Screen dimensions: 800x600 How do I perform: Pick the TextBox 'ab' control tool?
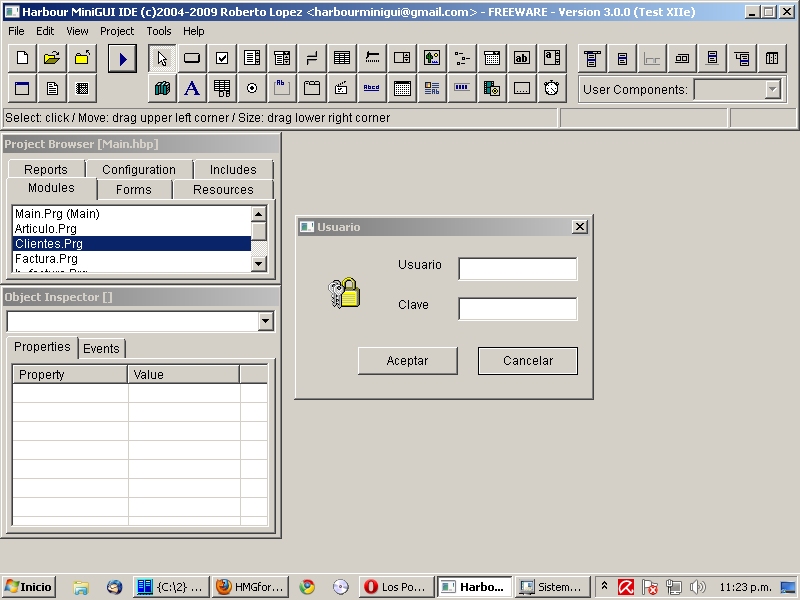tap(521, 58)
